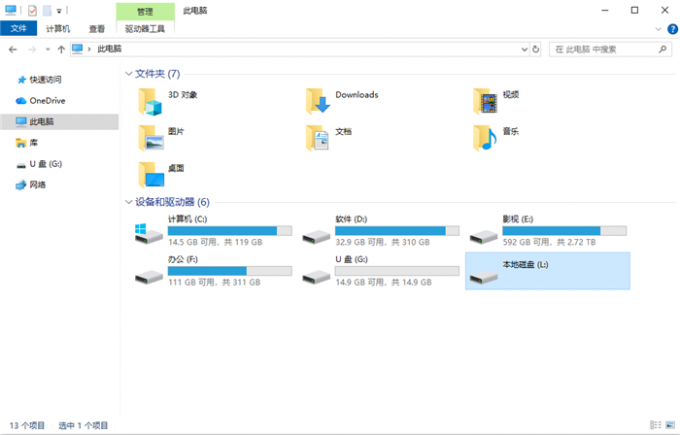Image resolution: width=680 pixels, height=435 pixels.
Task: Open the address bar history dropdown
Action: [524, 49]
